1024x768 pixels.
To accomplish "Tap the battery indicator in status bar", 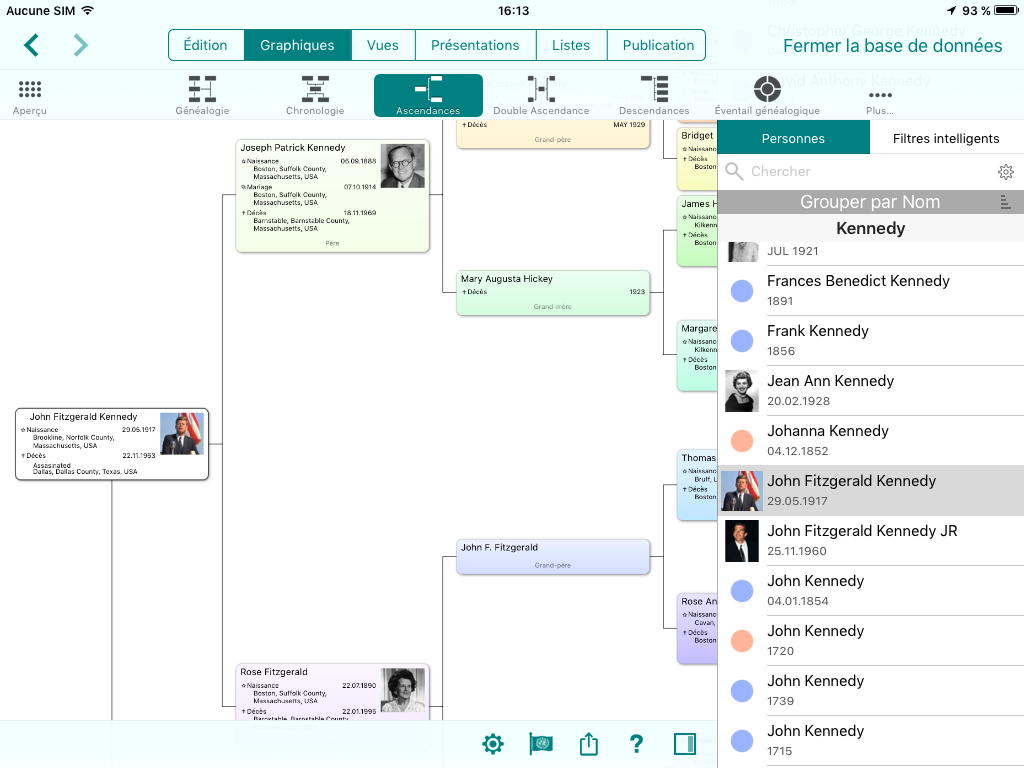I will (1006, 10).
